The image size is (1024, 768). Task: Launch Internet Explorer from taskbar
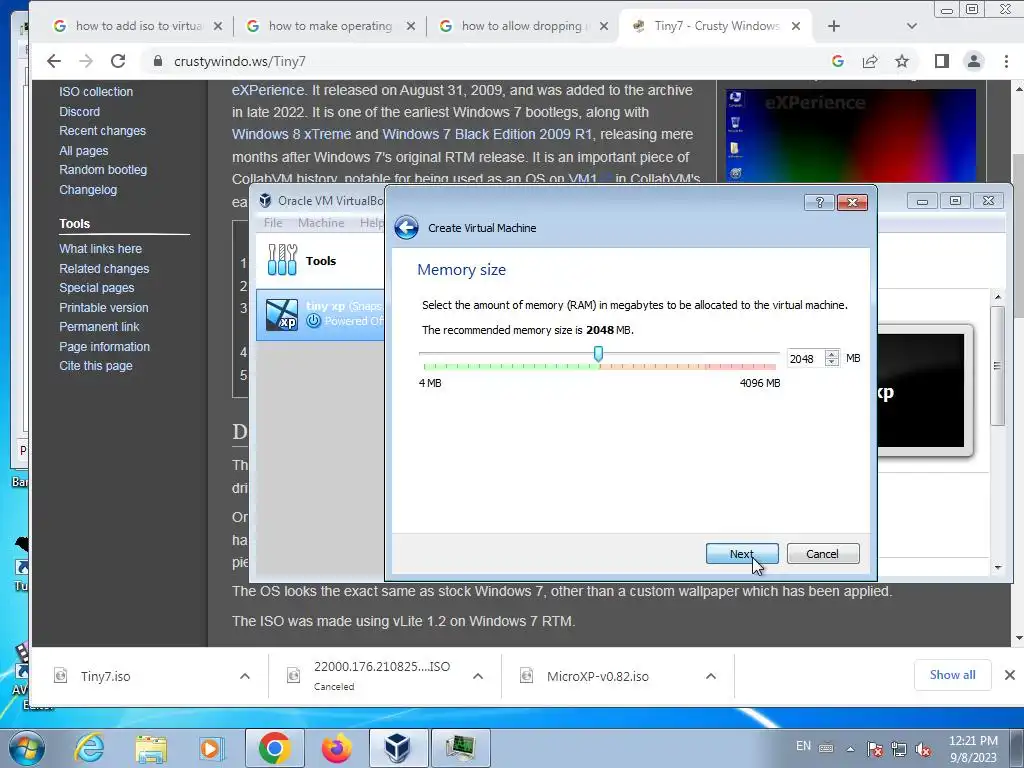89,748
